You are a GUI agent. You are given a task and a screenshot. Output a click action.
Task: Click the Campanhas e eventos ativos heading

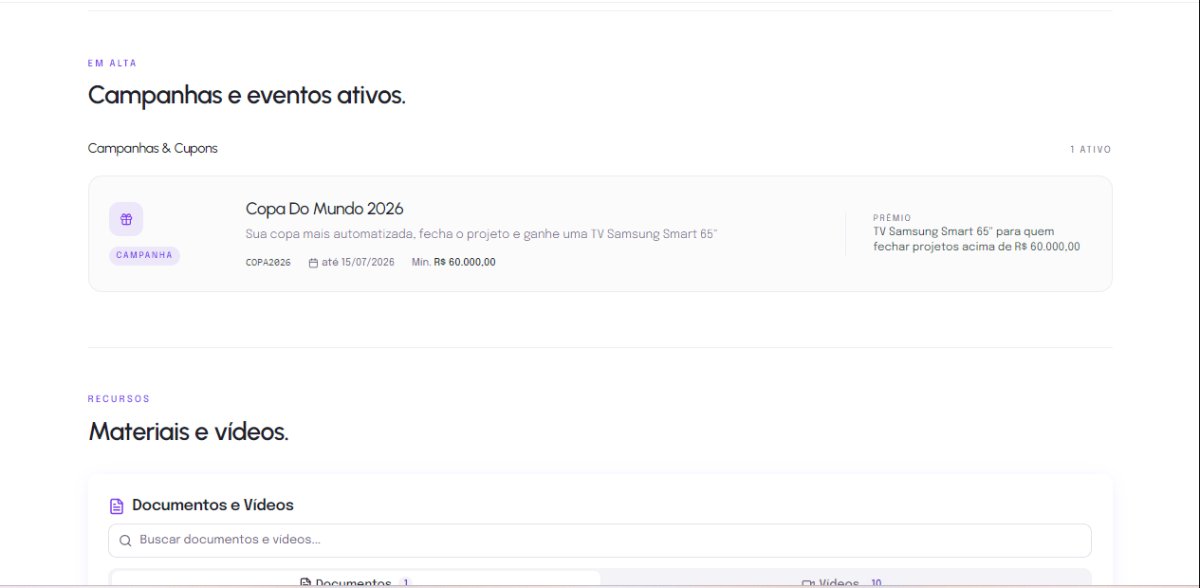click(x=247, y=96)
